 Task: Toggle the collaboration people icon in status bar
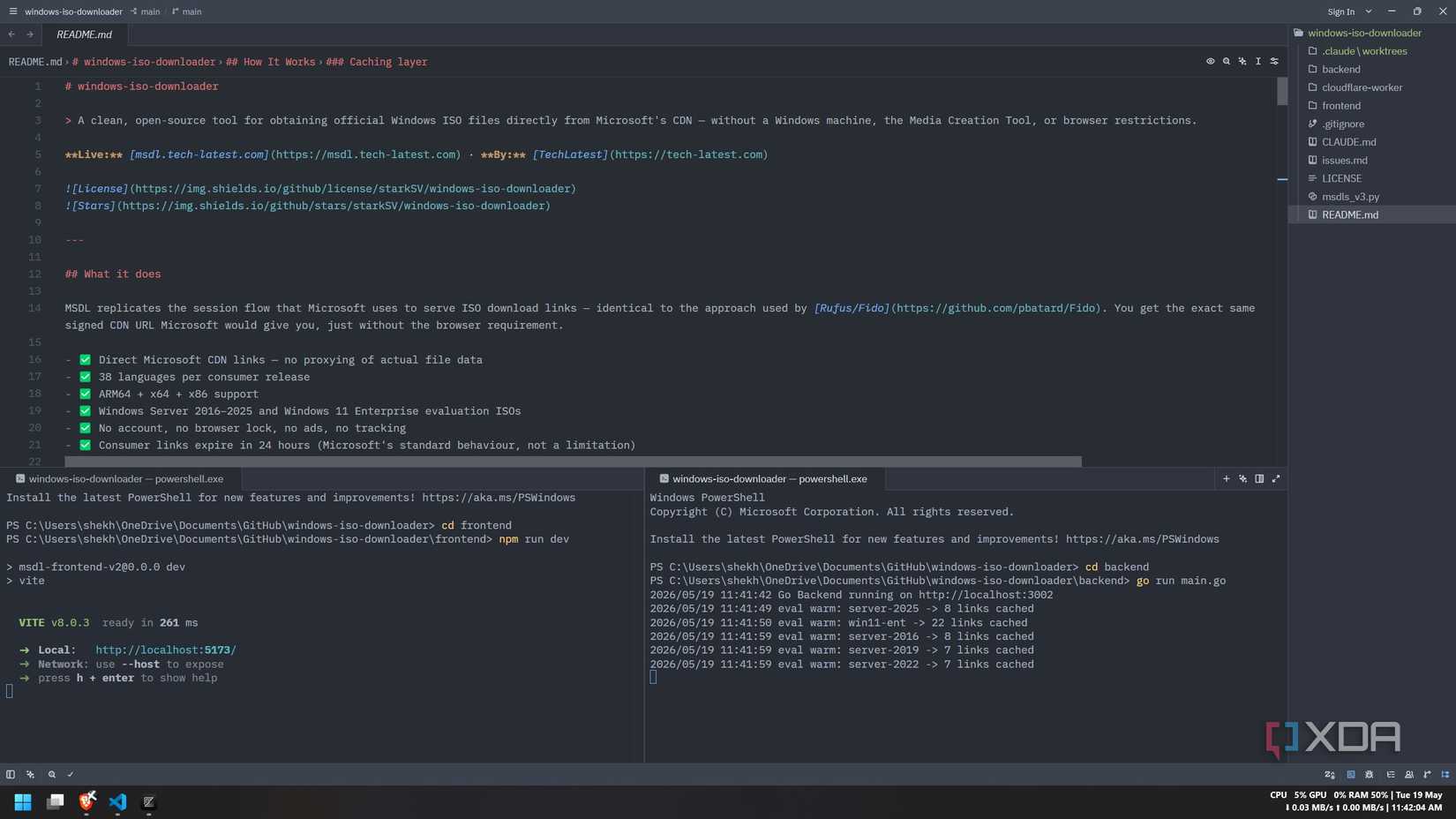[1409, 774]
